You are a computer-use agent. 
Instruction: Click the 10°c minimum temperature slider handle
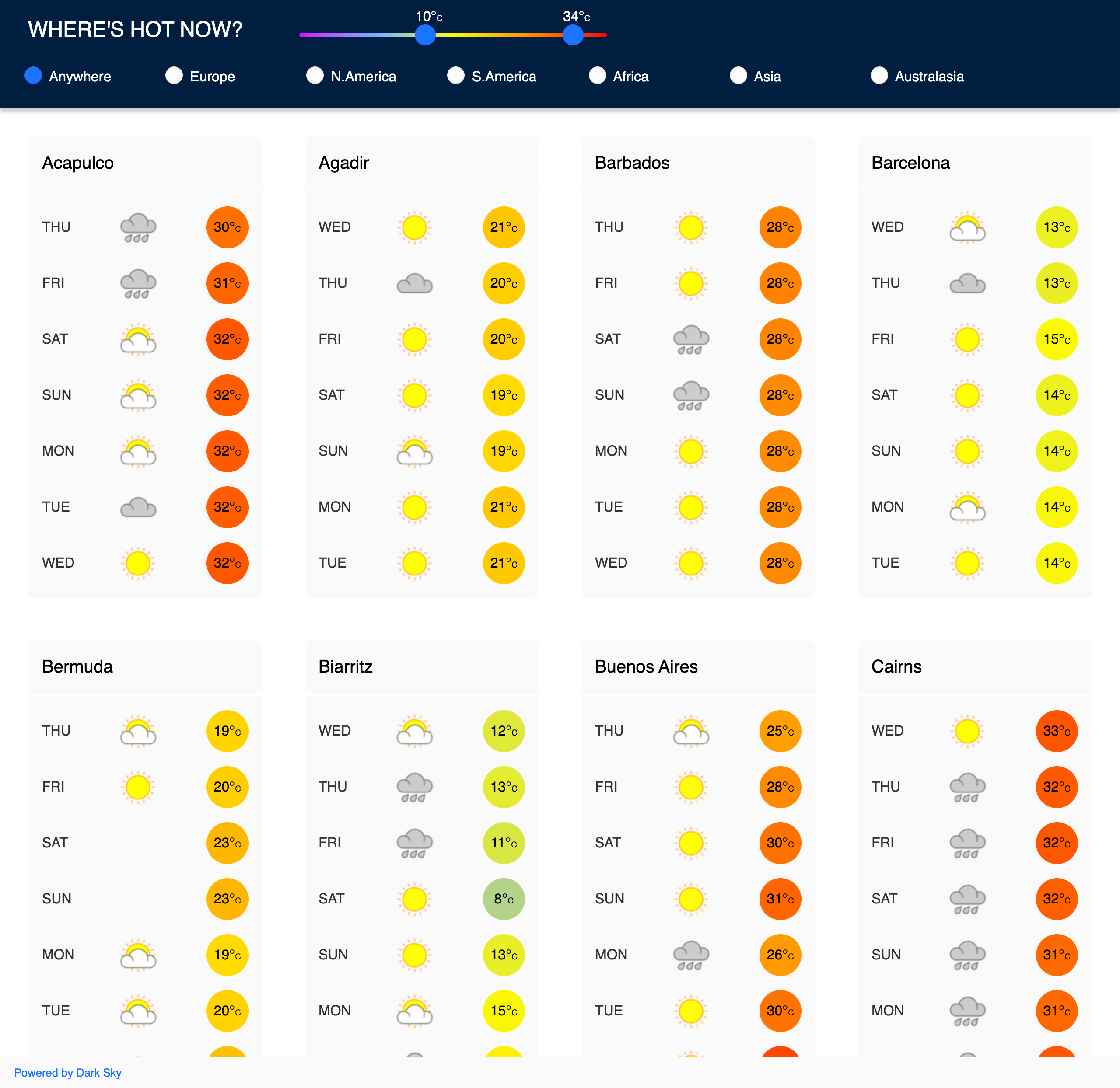[425, 35]
